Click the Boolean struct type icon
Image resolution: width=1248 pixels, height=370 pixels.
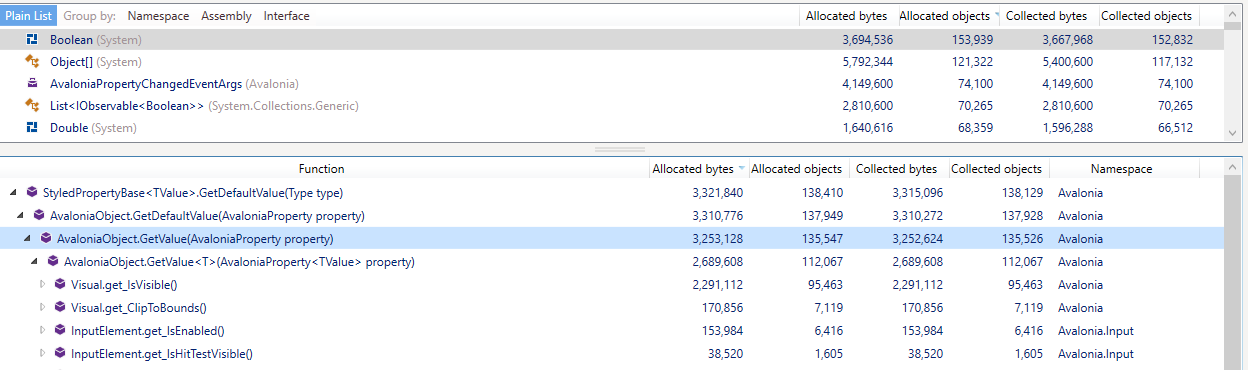tap(32, 40)
